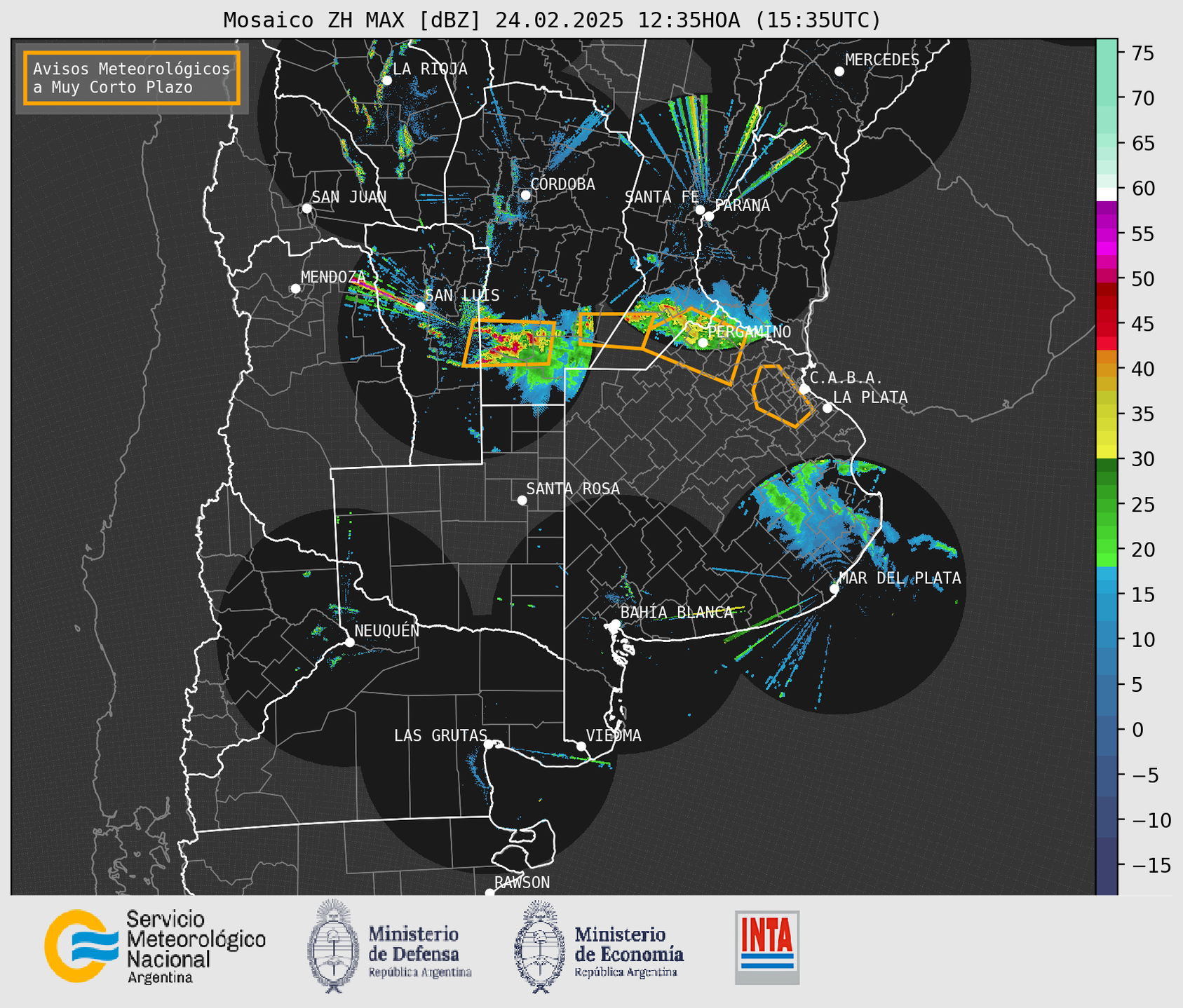1183x1008 pixels.
Task: Select the LAS GRUTAS city marker
Action: pyautogui.click(x=489, y=744)
